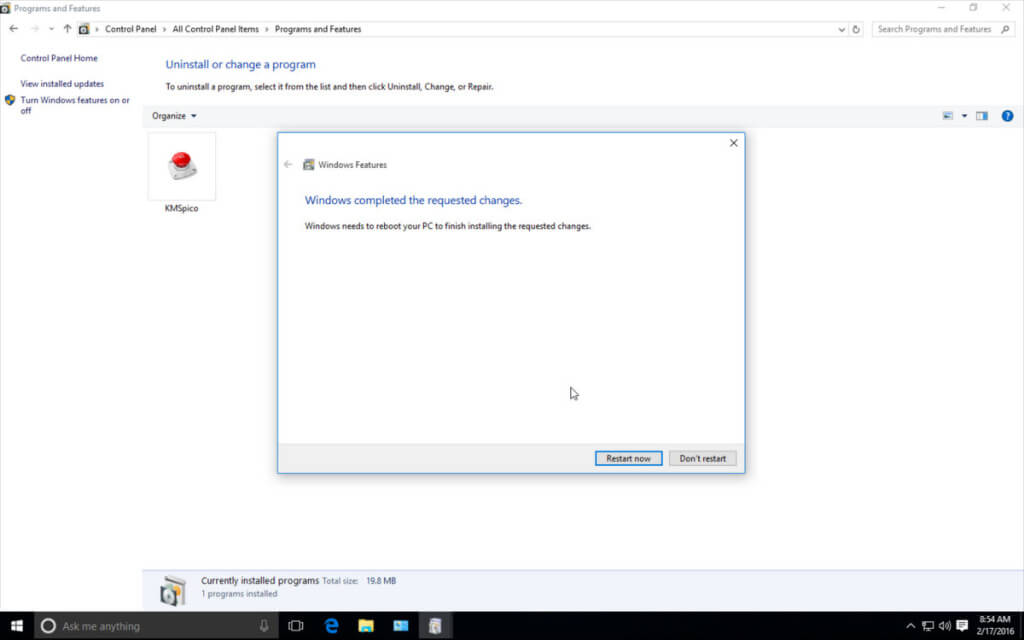
Task: Click the 'Uninstall or change a program' heading
Action: tap(240, 65)
